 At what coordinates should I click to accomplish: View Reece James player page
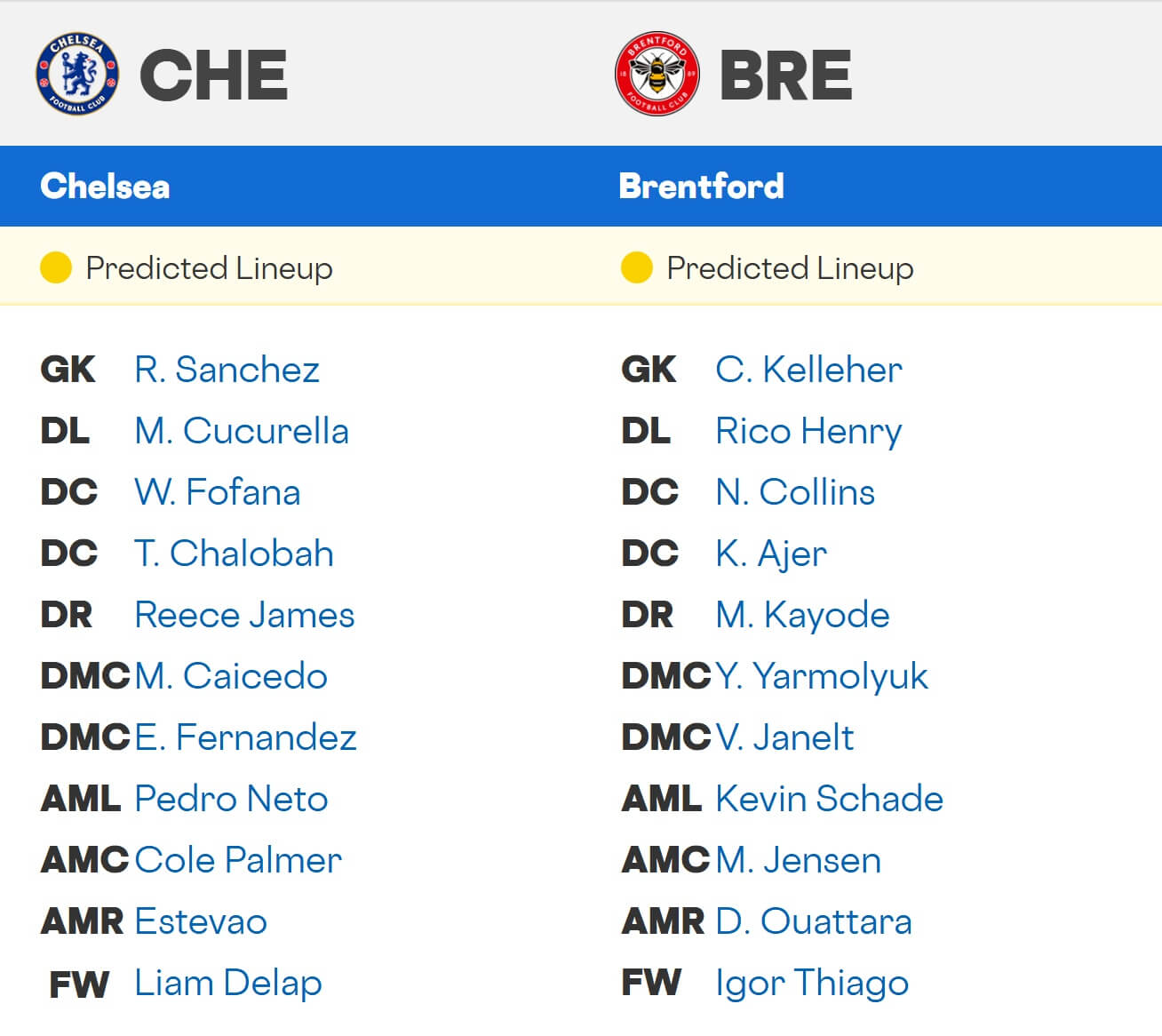tap(243, 614)
